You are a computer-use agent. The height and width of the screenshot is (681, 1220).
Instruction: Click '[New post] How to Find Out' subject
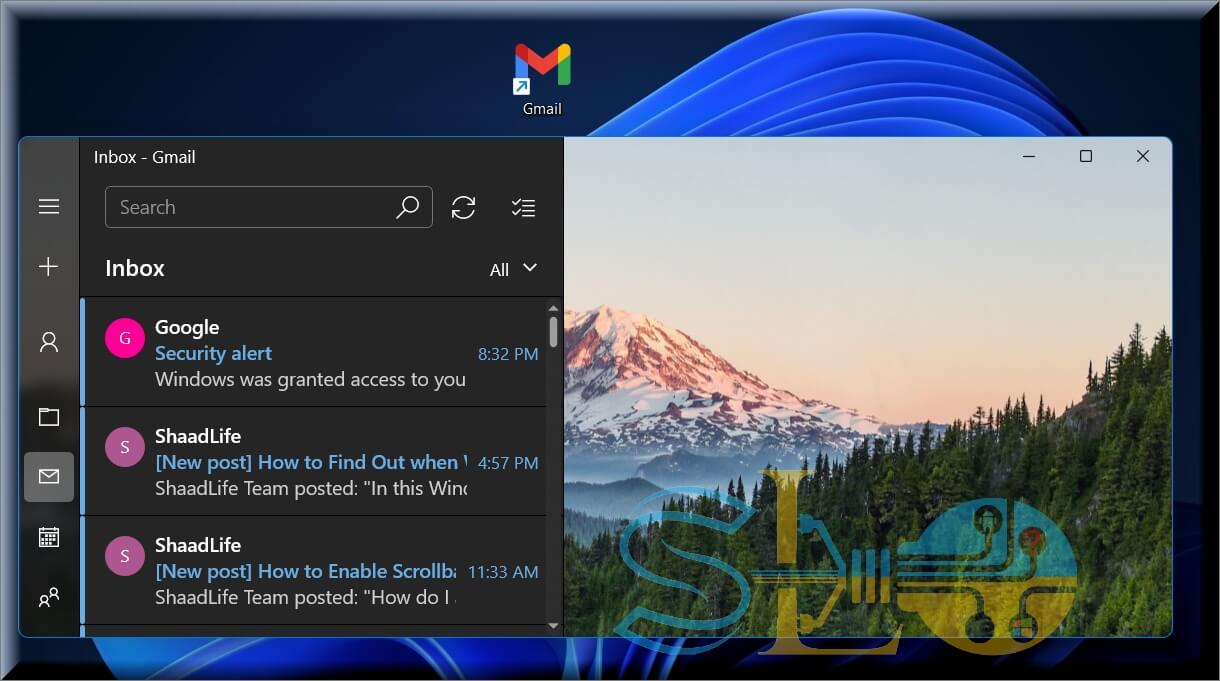[x=311, y=462]
